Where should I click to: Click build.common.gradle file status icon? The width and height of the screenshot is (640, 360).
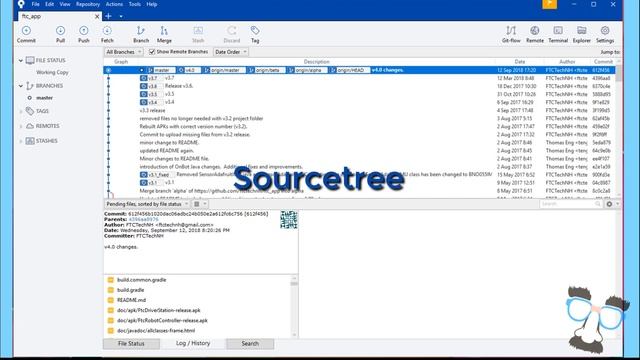click(111, 280)
